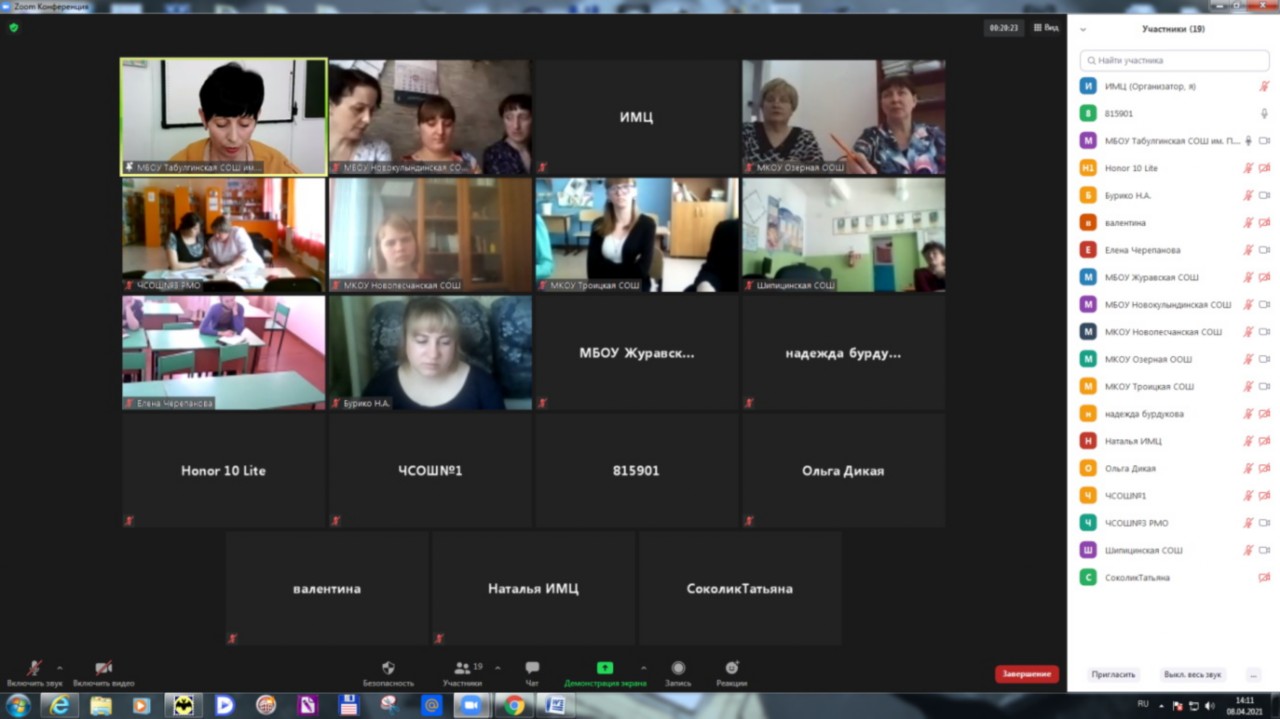Select Наталья ИМЦ in participant list

pos(1174,441)
